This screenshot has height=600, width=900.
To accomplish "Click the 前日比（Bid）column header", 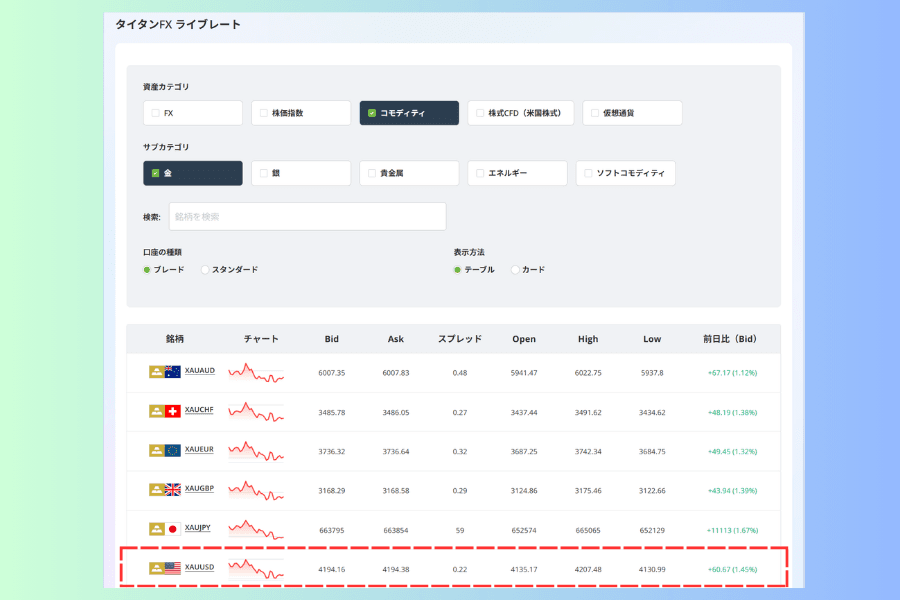I will point(730,339).
